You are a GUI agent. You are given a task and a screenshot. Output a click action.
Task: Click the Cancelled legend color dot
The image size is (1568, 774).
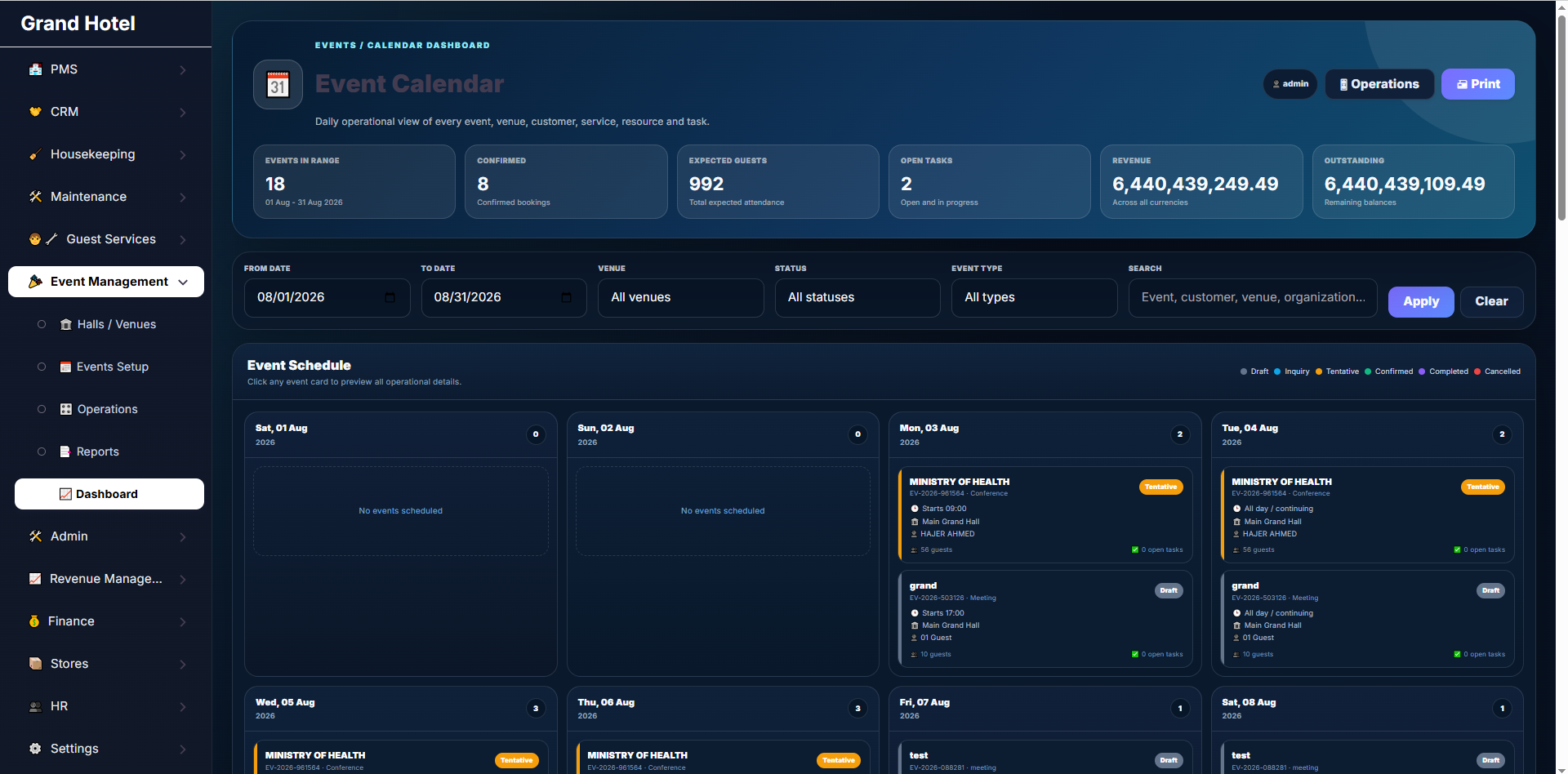(x=1477, y=371)
